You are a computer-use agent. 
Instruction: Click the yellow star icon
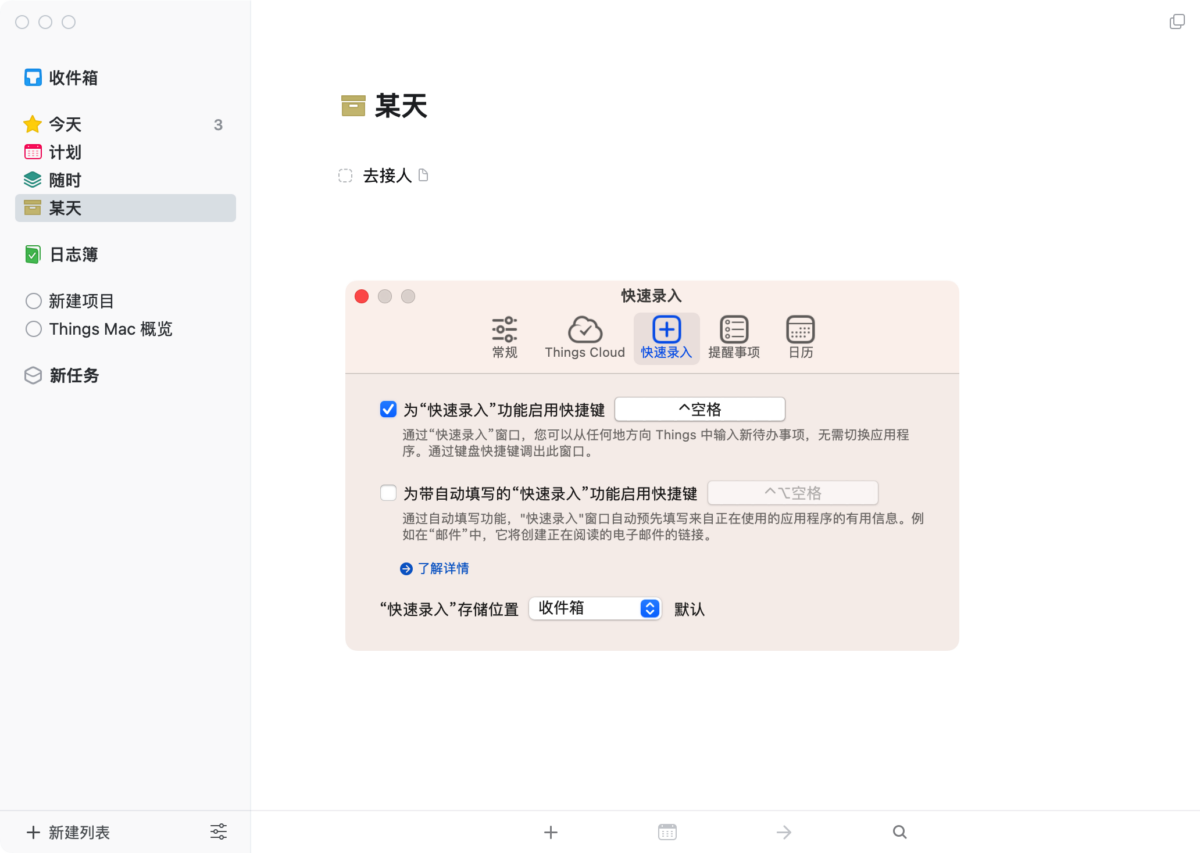pos(33,124)
